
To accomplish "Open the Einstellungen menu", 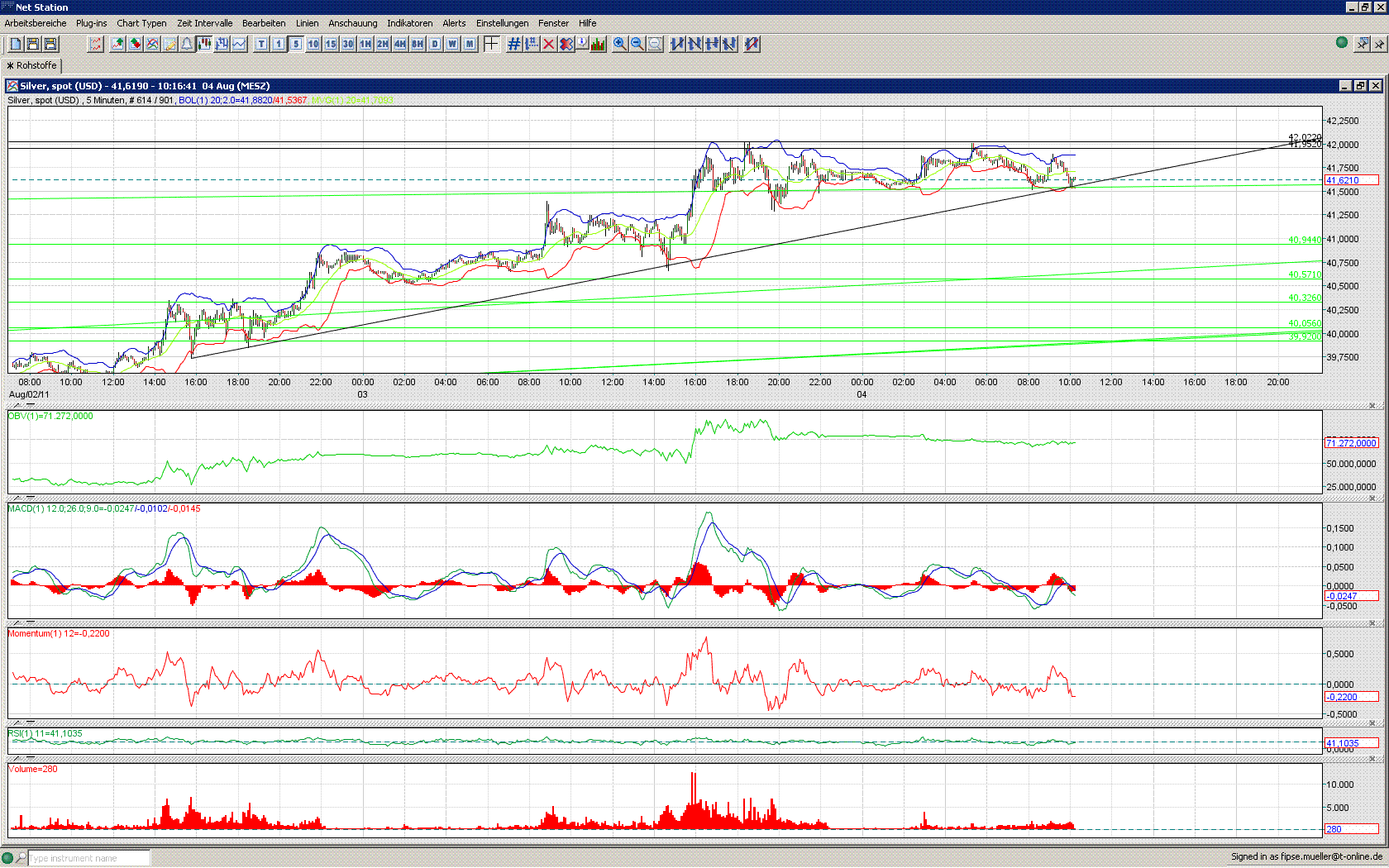I will click(x=502, y=23).
